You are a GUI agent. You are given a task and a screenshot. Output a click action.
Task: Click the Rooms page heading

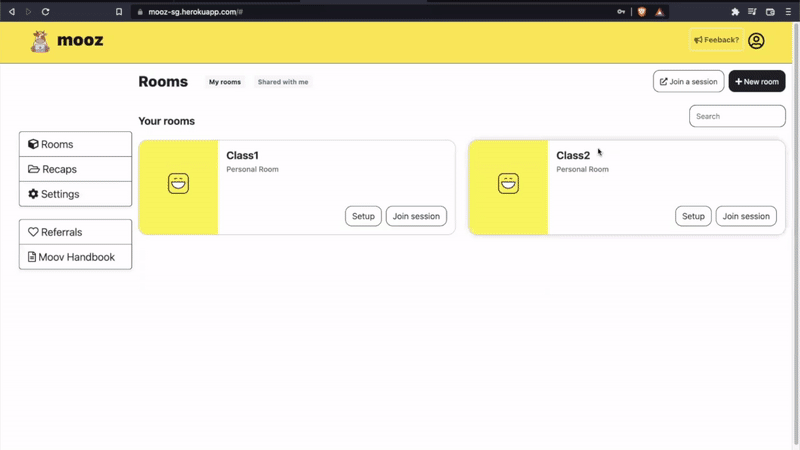tap(163, 82)
